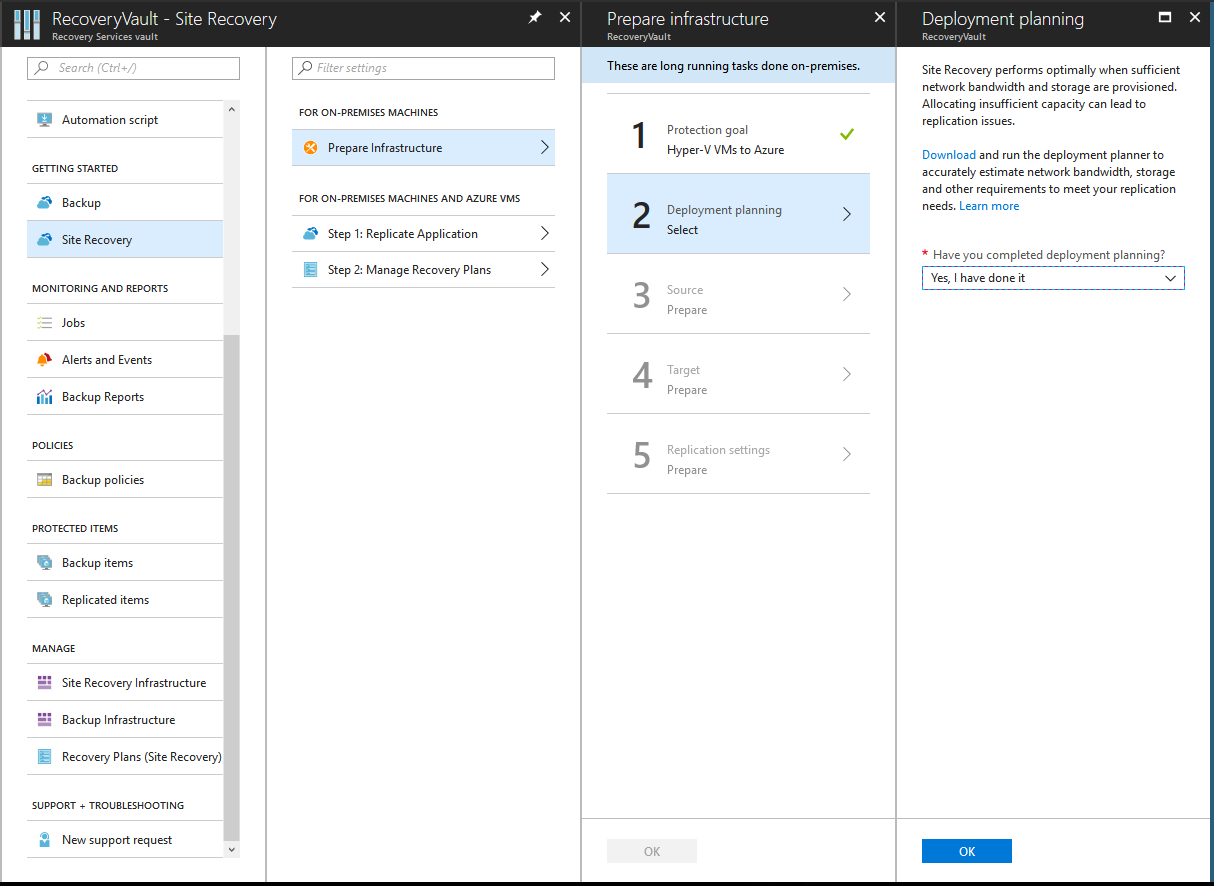Click the Recovery Services vault logo icon
This screenshot has height=886, width=1214.
[x=27, y=24]
